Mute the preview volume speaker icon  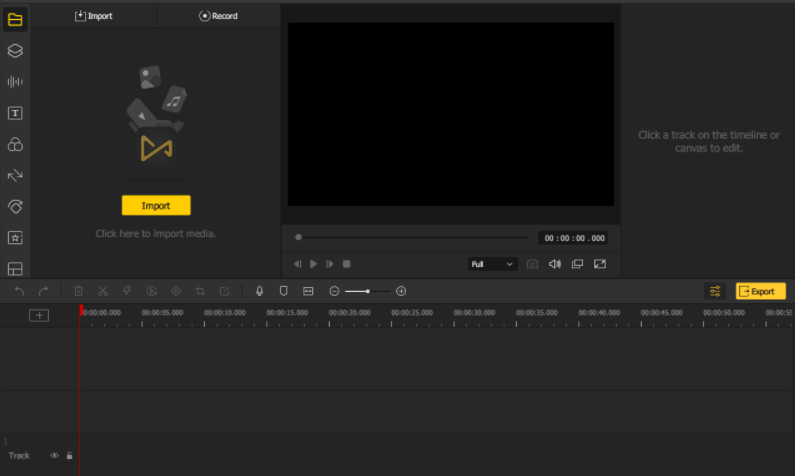(555, 264)
